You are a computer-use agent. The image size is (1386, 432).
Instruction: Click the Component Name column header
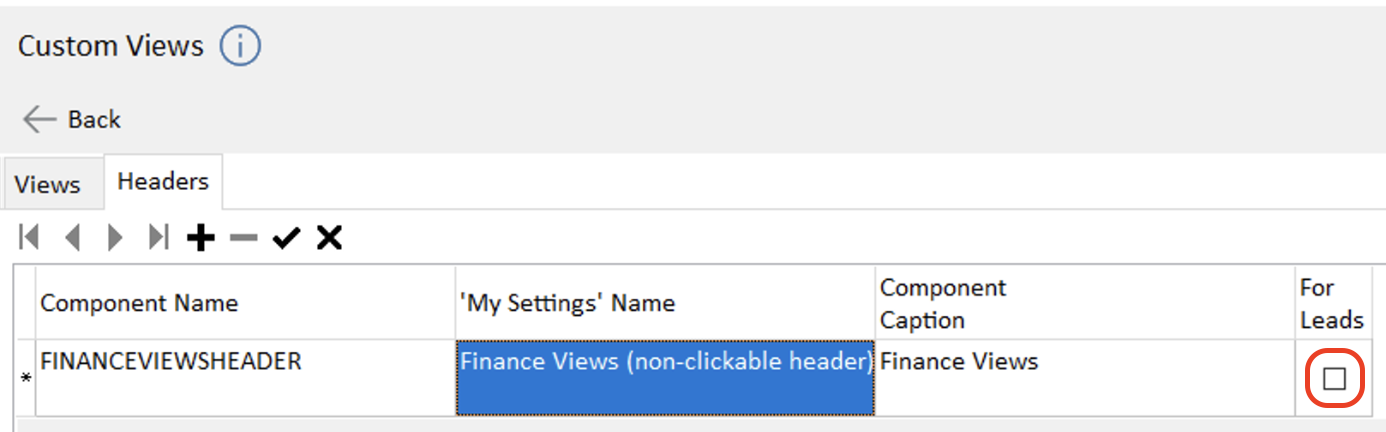(245, 303)
